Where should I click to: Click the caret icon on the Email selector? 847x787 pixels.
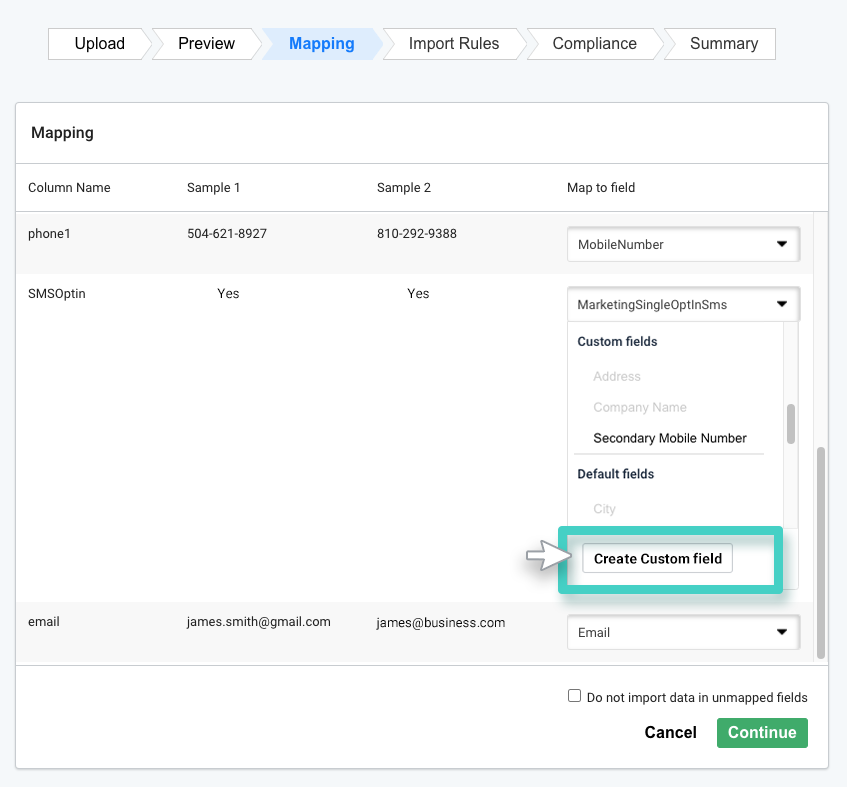[x=784, y=632]
